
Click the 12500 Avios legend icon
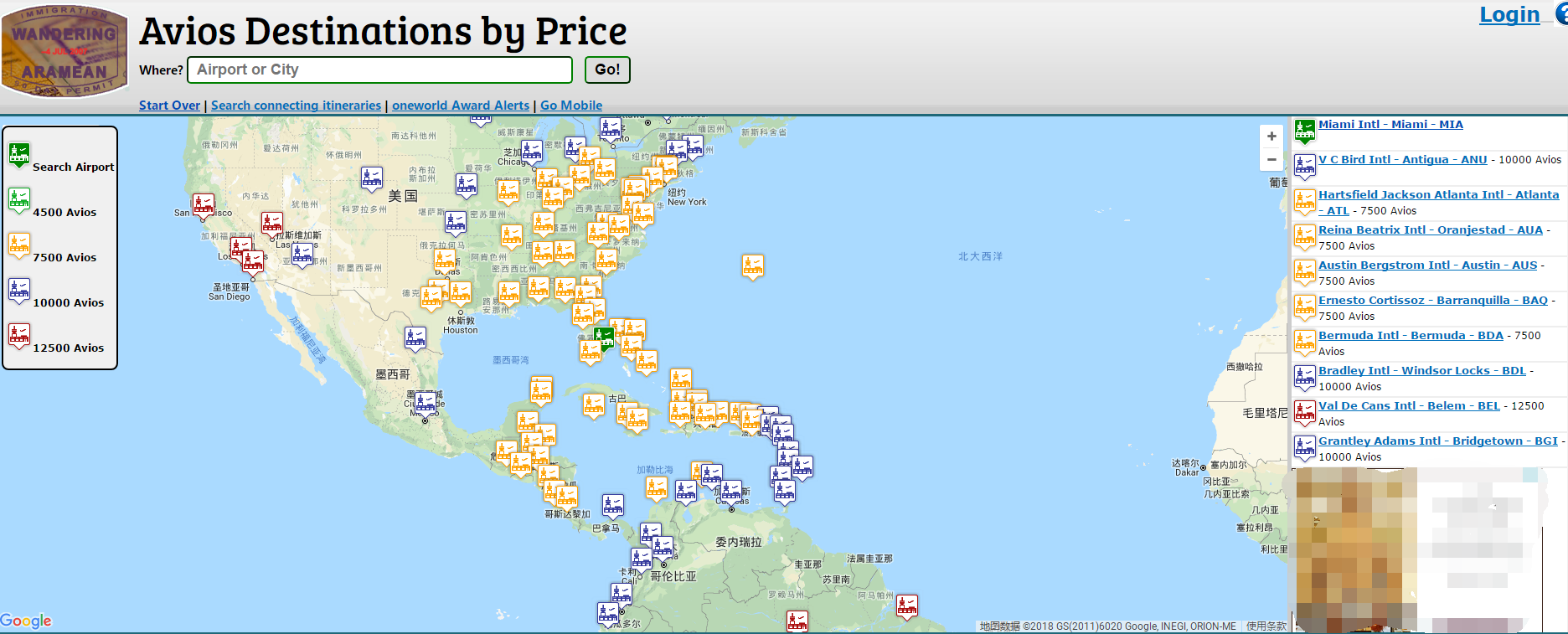[19, 336]
